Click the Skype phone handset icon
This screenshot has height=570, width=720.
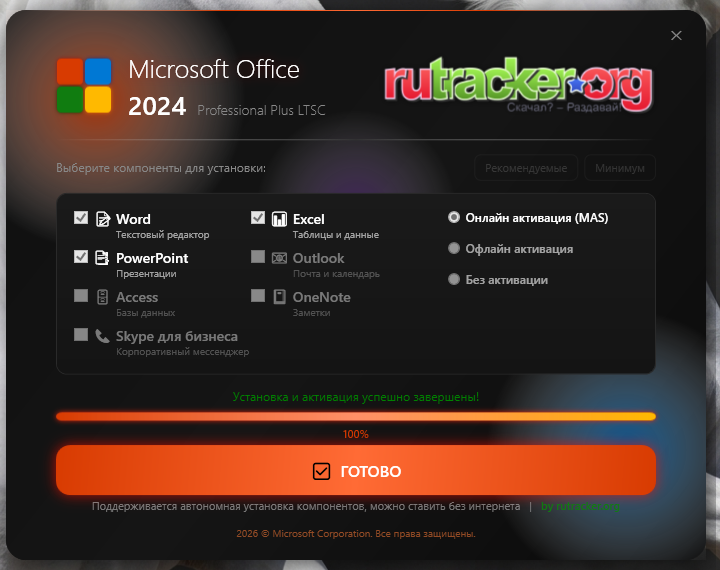[102, 336]
